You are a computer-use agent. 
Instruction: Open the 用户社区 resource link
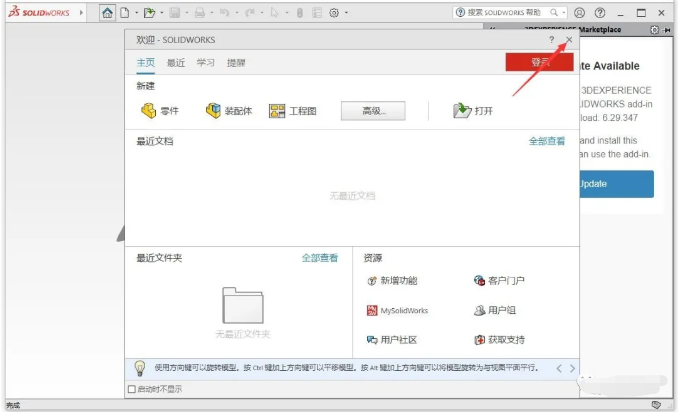392,340
